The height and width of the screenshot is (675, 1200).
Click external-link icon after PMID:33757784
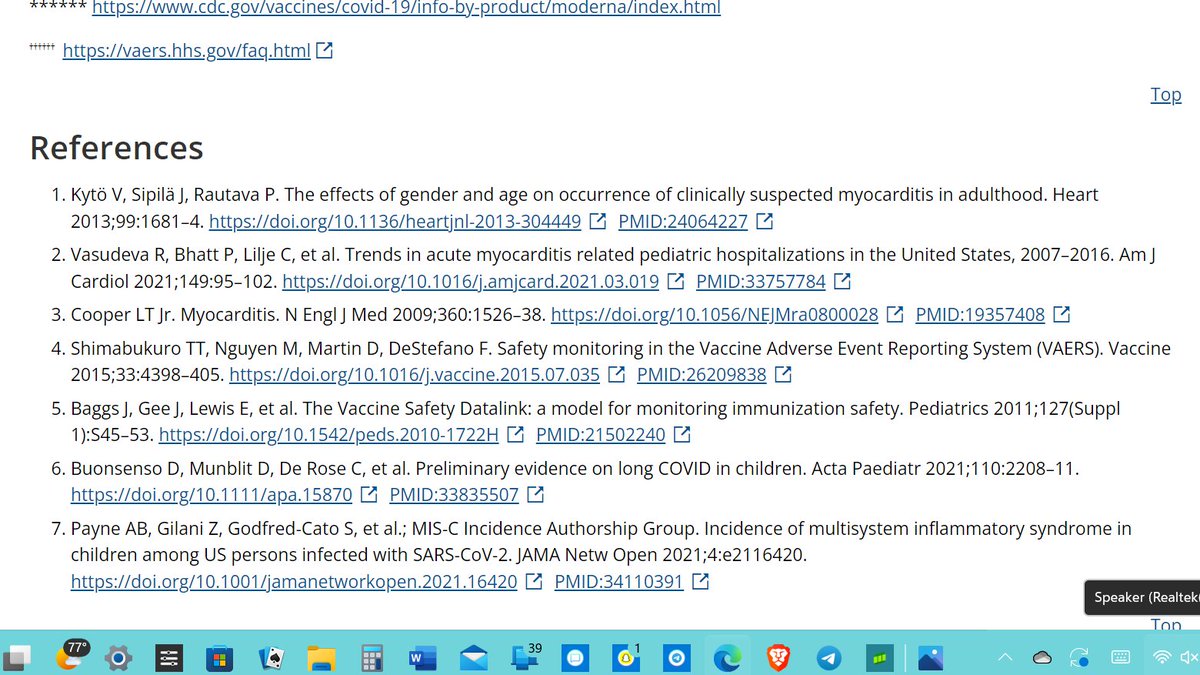coord(842,281)
